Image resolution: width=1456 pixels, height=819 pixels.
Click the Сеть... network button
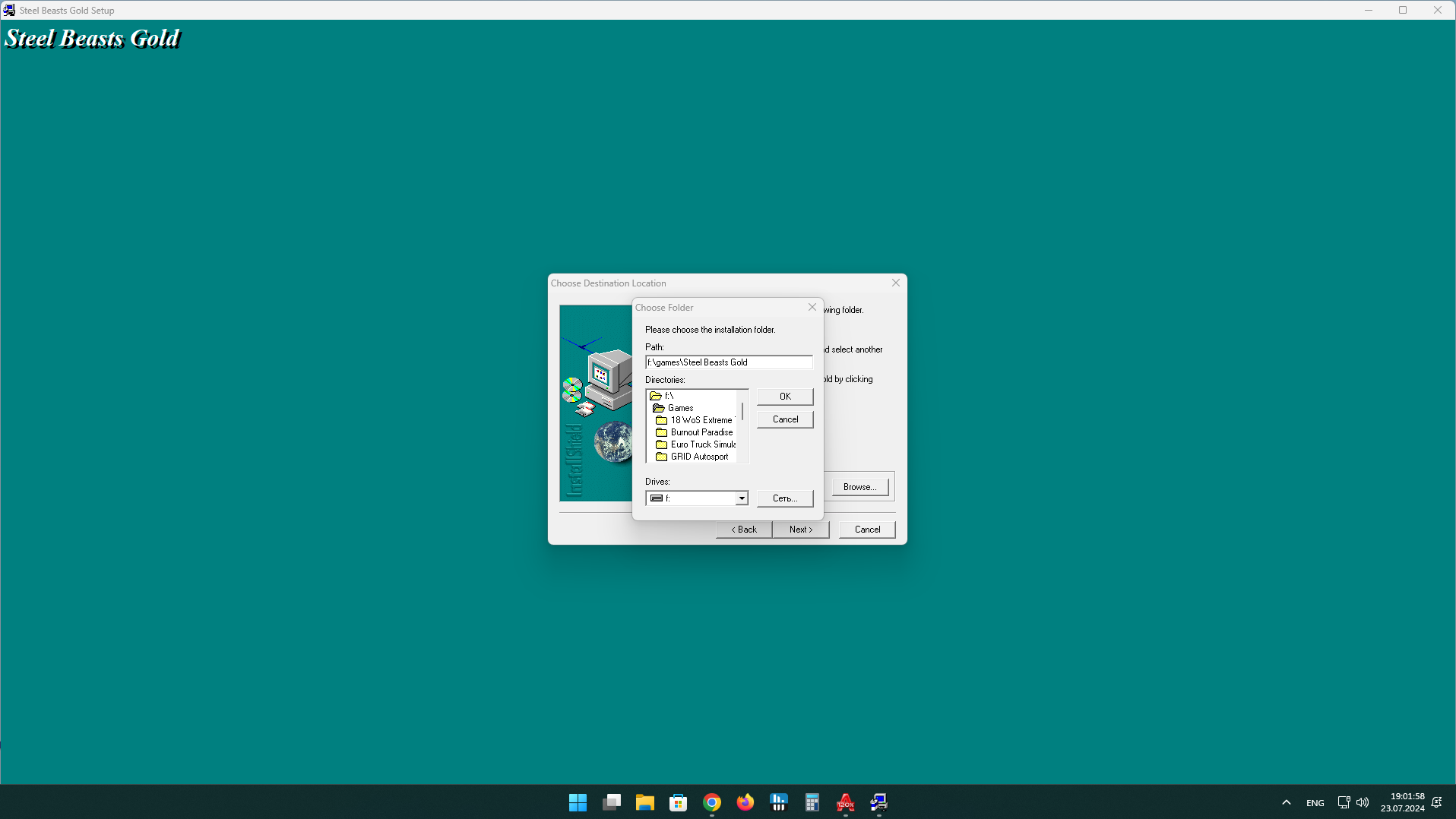click(x=785, y=498)
